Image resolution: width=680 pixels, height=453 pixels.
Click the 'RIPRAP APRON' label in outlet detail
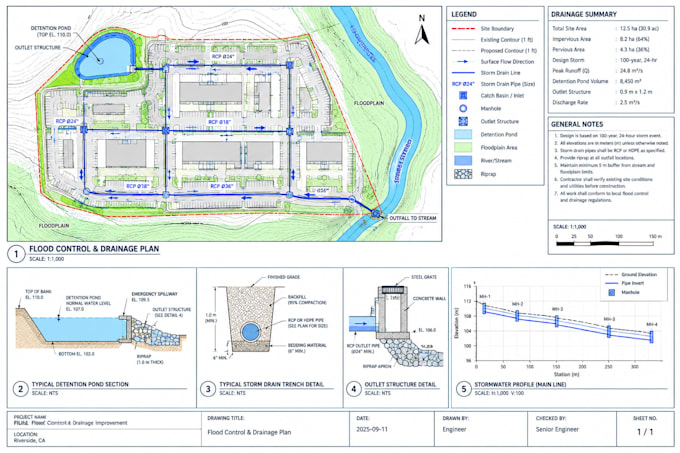coord(377,366)
